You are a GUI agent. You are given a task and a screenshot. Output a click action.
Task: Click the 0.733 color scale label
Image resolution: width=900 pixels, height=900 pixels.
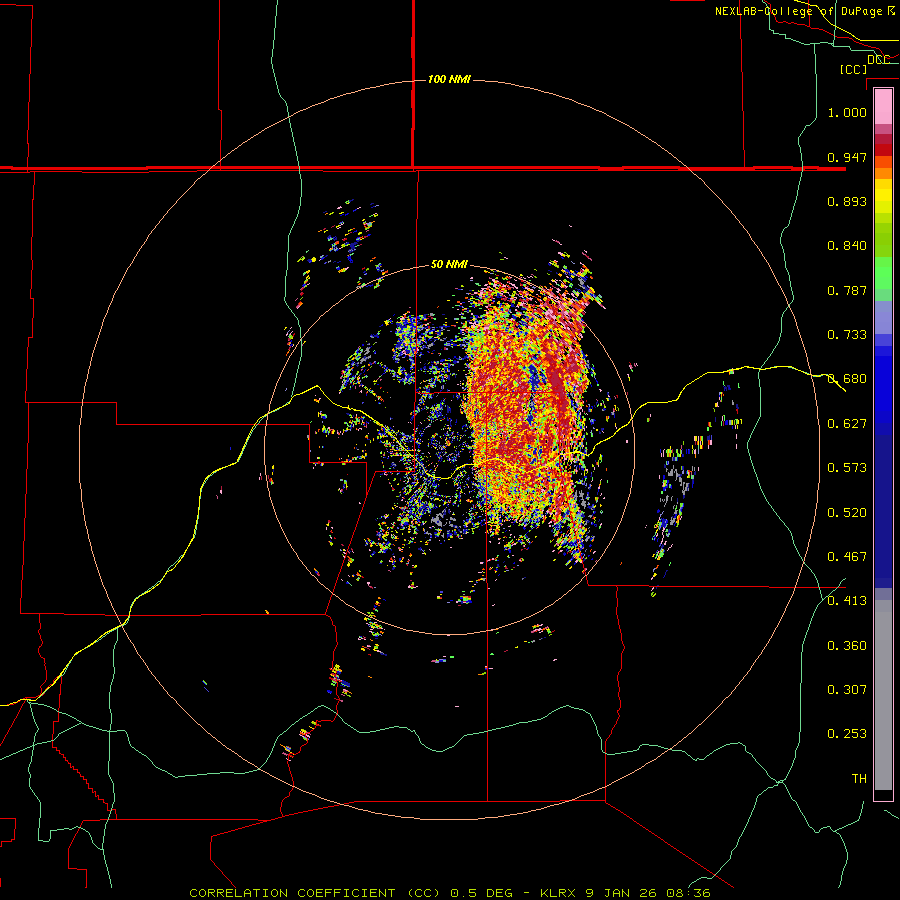847,335
